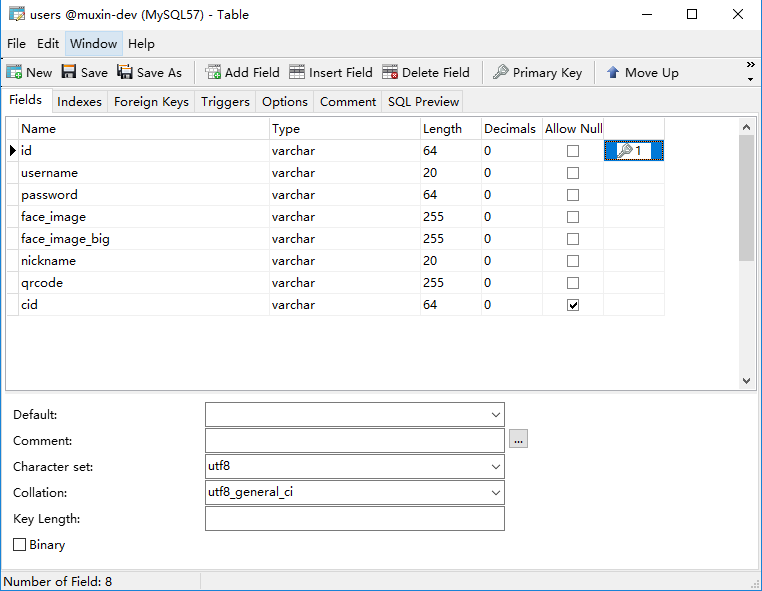Click into the Comment input field

click(x=355, y=440)
